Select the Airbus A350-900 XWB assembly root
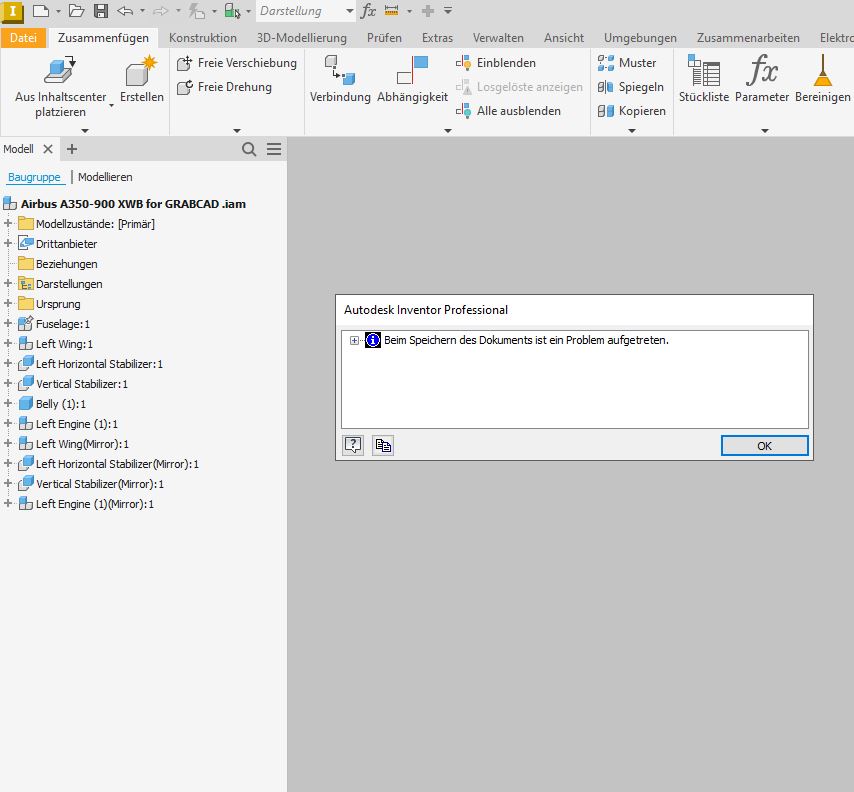The image size is (854, 792). coord(125,204)
